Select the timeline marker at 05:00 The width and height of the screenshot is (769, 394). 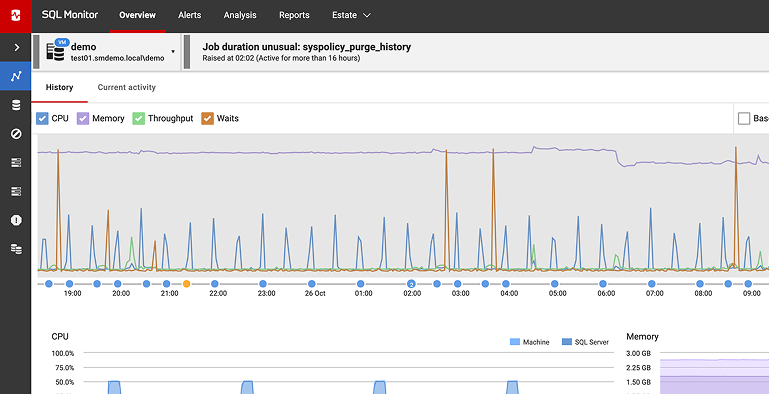555,284
